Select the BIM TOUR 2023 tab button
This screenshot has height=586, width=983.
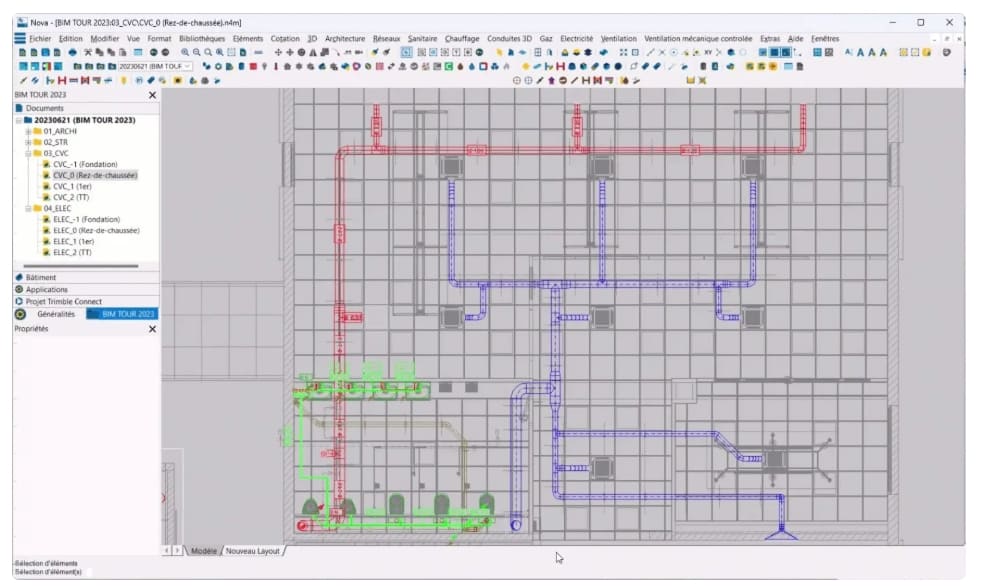tap(122, 314)
